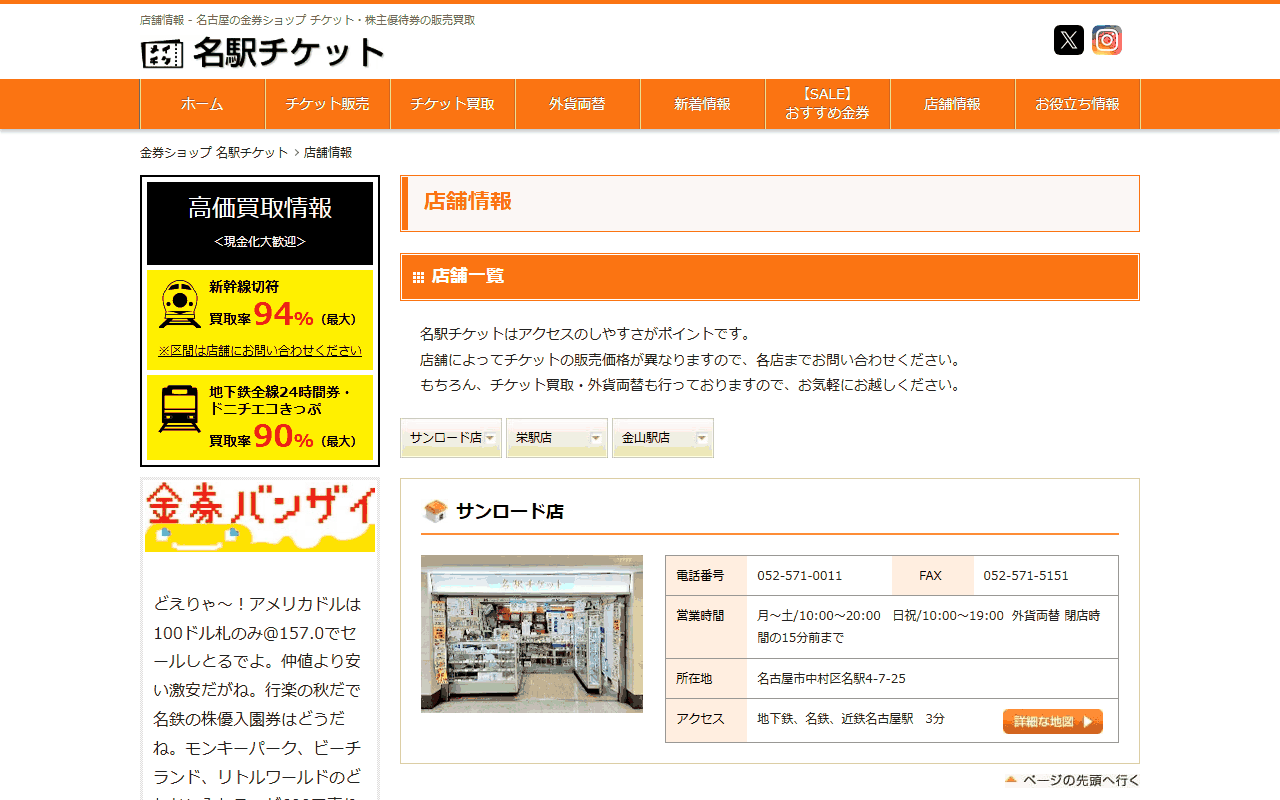Open the Instagram social icon
The height and width of the screenshot is (800, 1280).
point(1107,40)
